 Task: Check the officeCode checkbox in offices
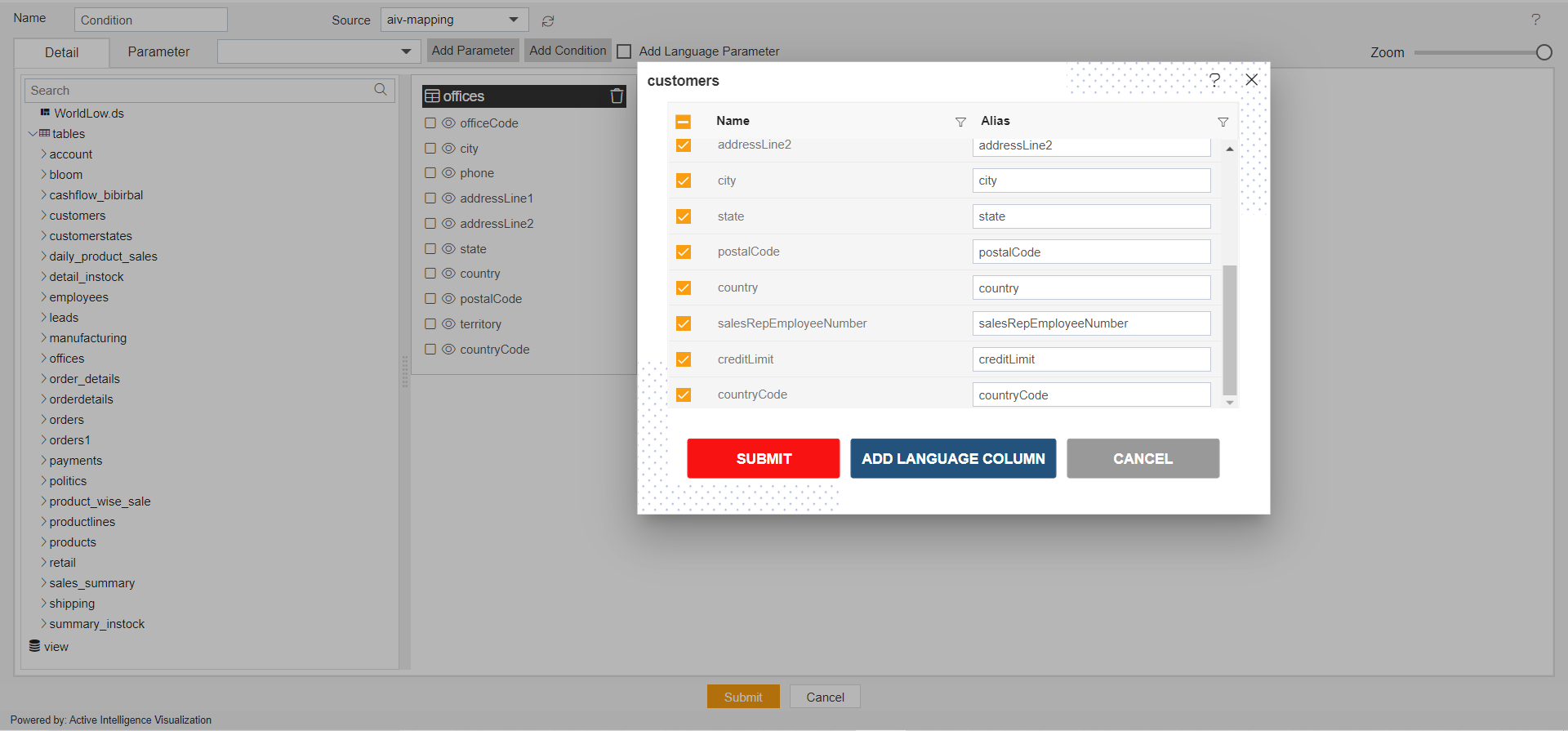point(430,123)
